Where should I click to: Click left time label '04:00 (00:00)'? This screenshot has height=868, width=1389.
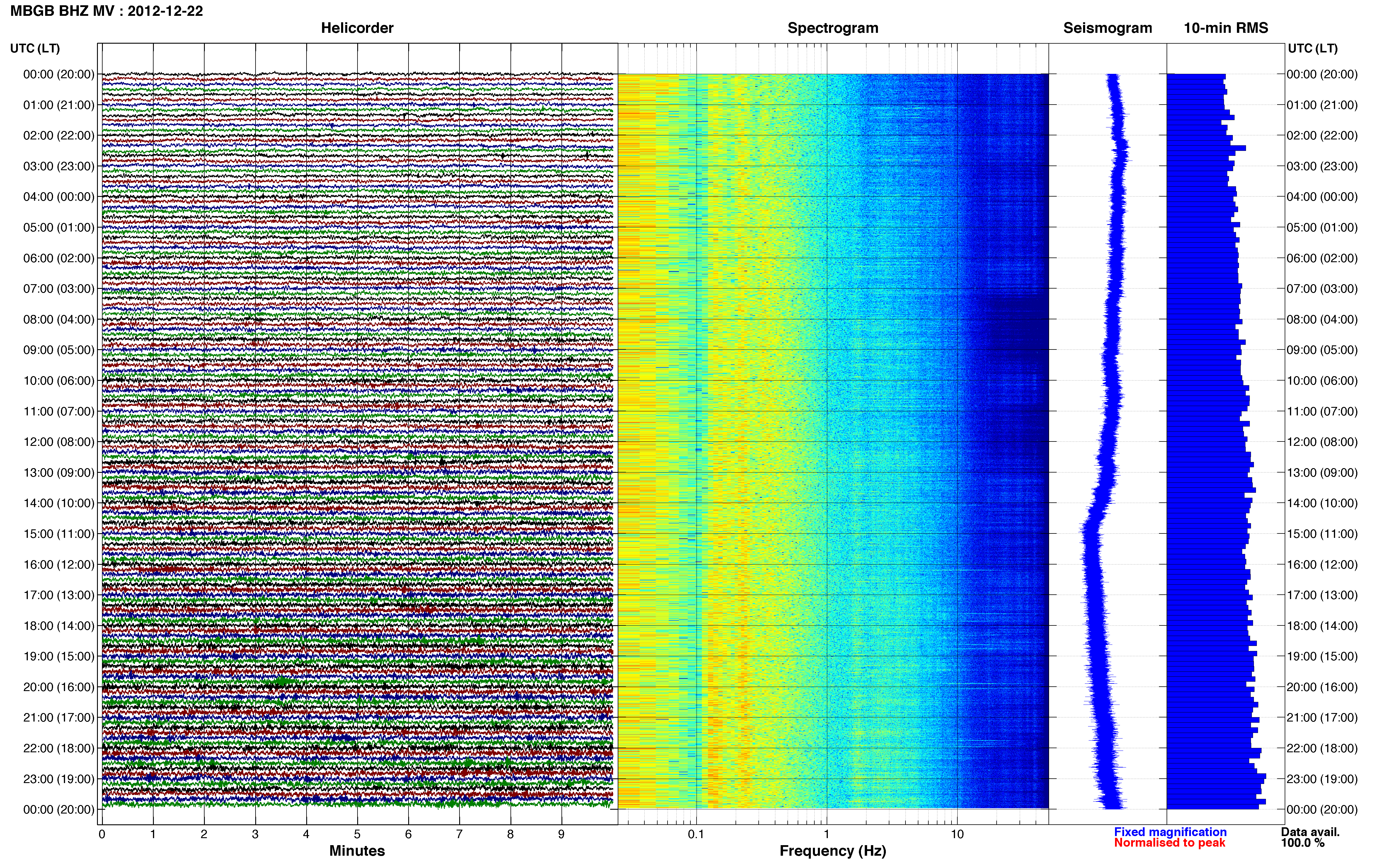[59, 197]
